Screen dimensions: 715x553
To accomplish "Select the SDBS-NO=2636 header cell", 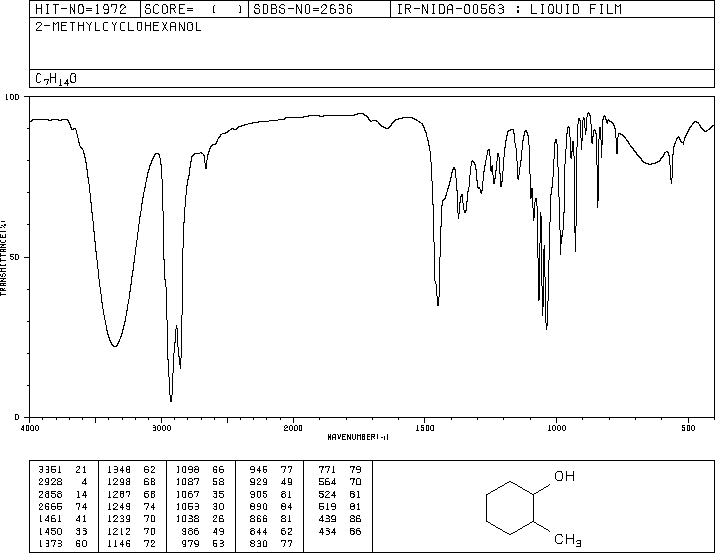I will (x=303, y=9).
